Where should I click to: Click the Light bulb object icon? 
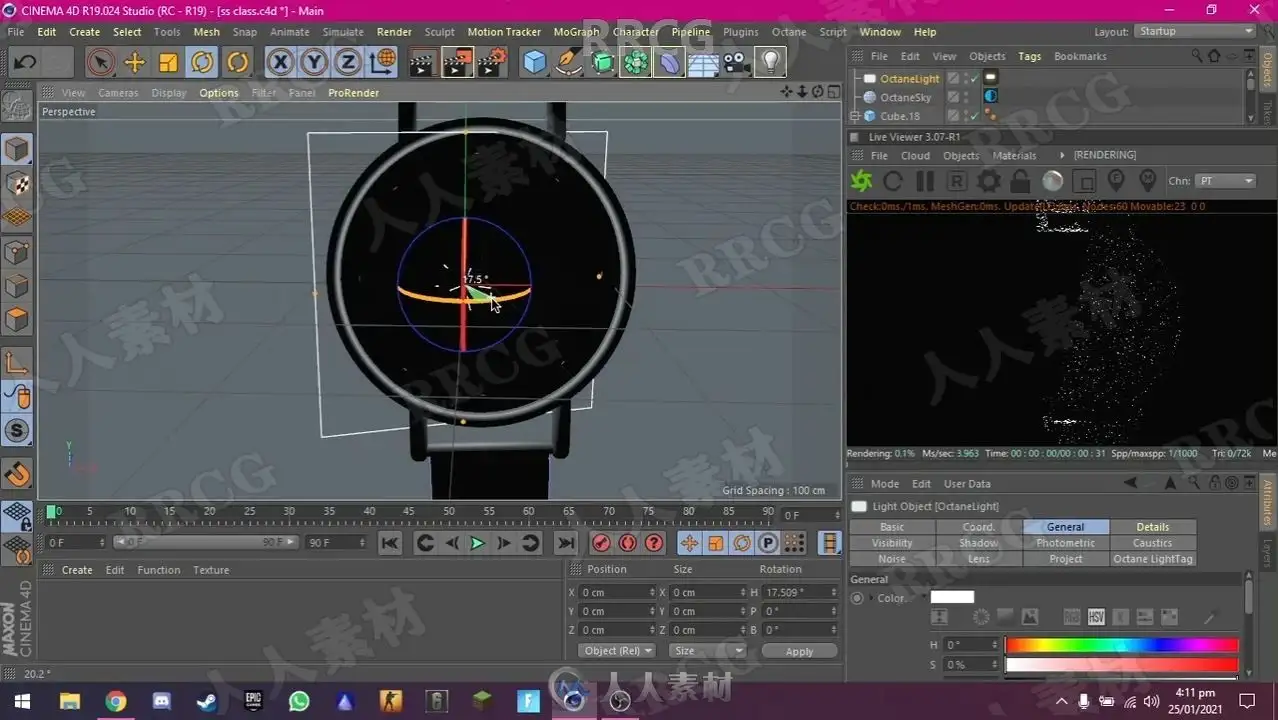click(x=769, y=63)
